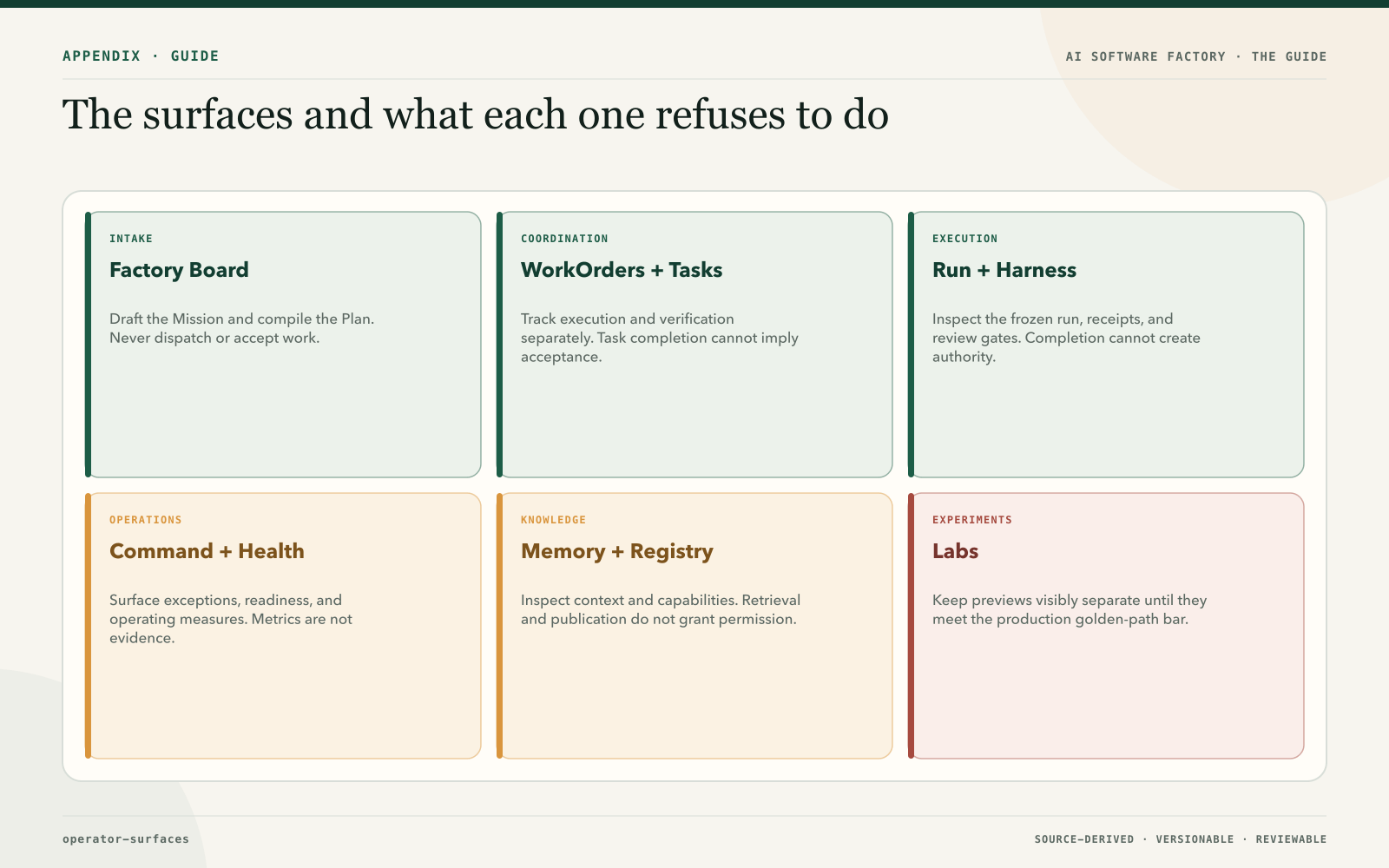Image resolution: width=1389 pixels, height=868 pixels.
Task: Select the "Run + Harness" heading
Action: coord(1004,270)
